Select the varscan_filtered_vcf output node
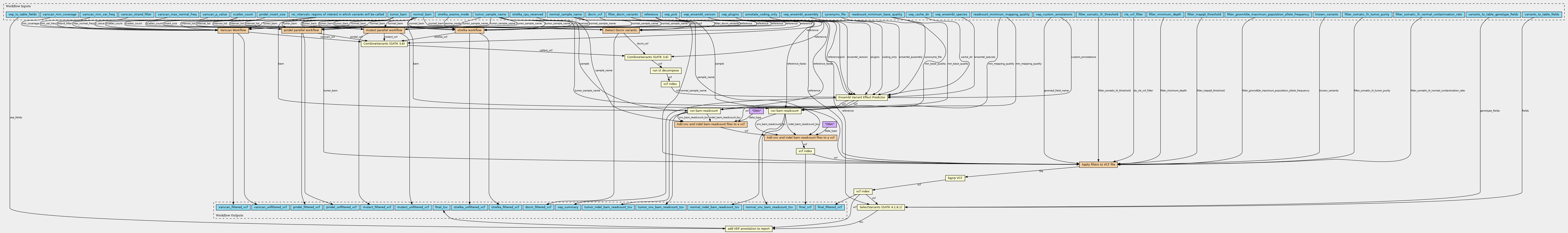Viewport: 1568px width, 233px height. [233, 207]
